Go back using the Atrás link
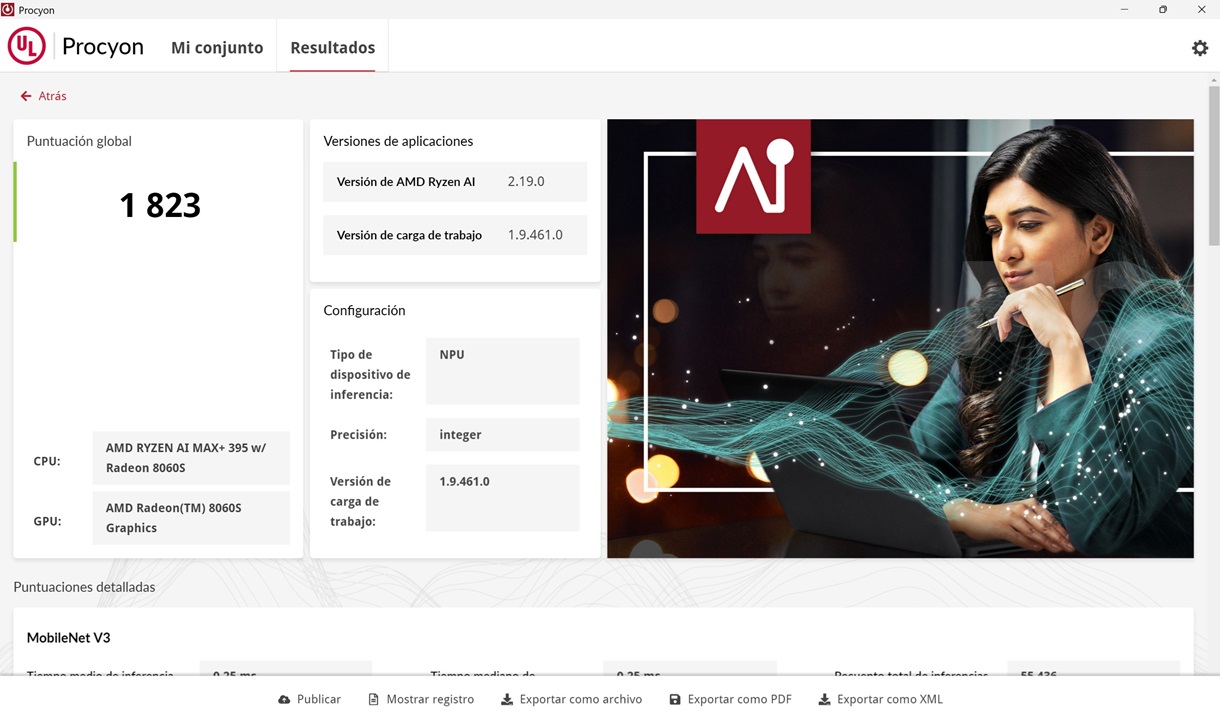The height and width of the screenshot is (722, 1220). [x=44, y=95]
